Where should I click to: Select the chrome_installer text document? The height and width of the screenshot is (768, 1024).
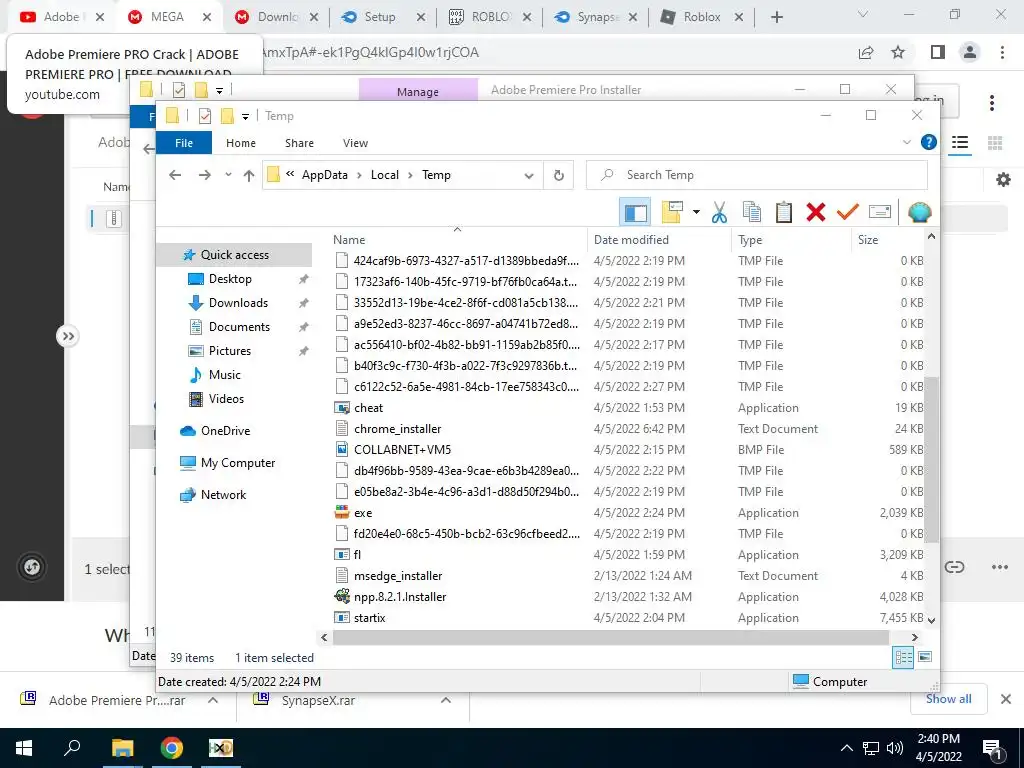(397, 429)
